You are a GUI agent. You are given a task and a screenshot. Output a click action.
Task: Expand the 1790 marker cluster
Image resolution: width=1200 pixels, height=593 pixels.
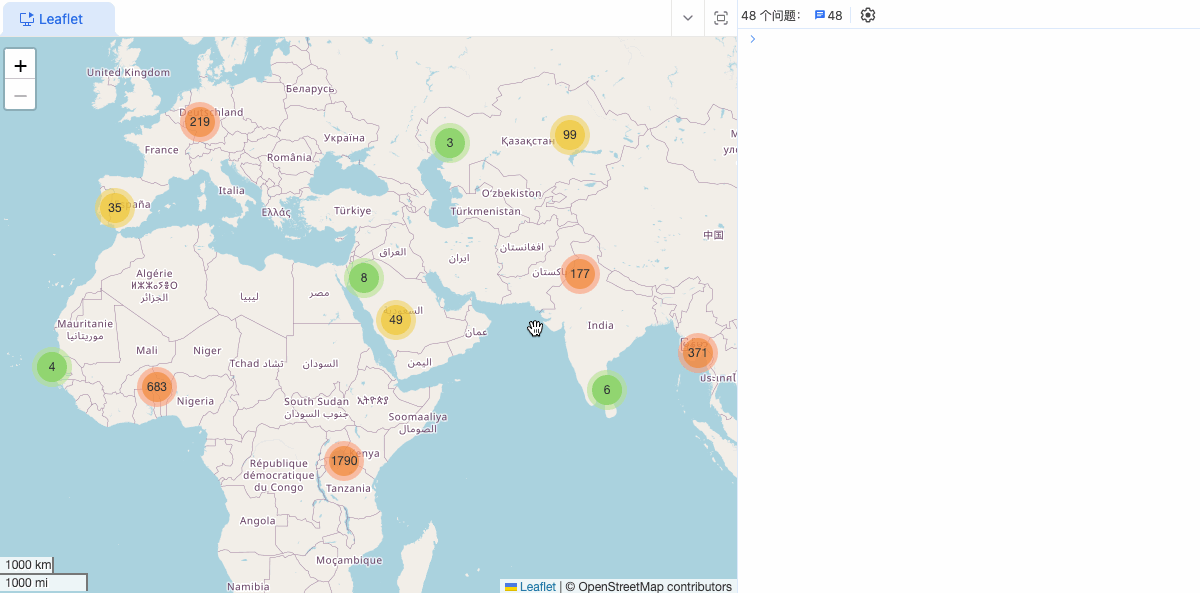coord(343,461)
